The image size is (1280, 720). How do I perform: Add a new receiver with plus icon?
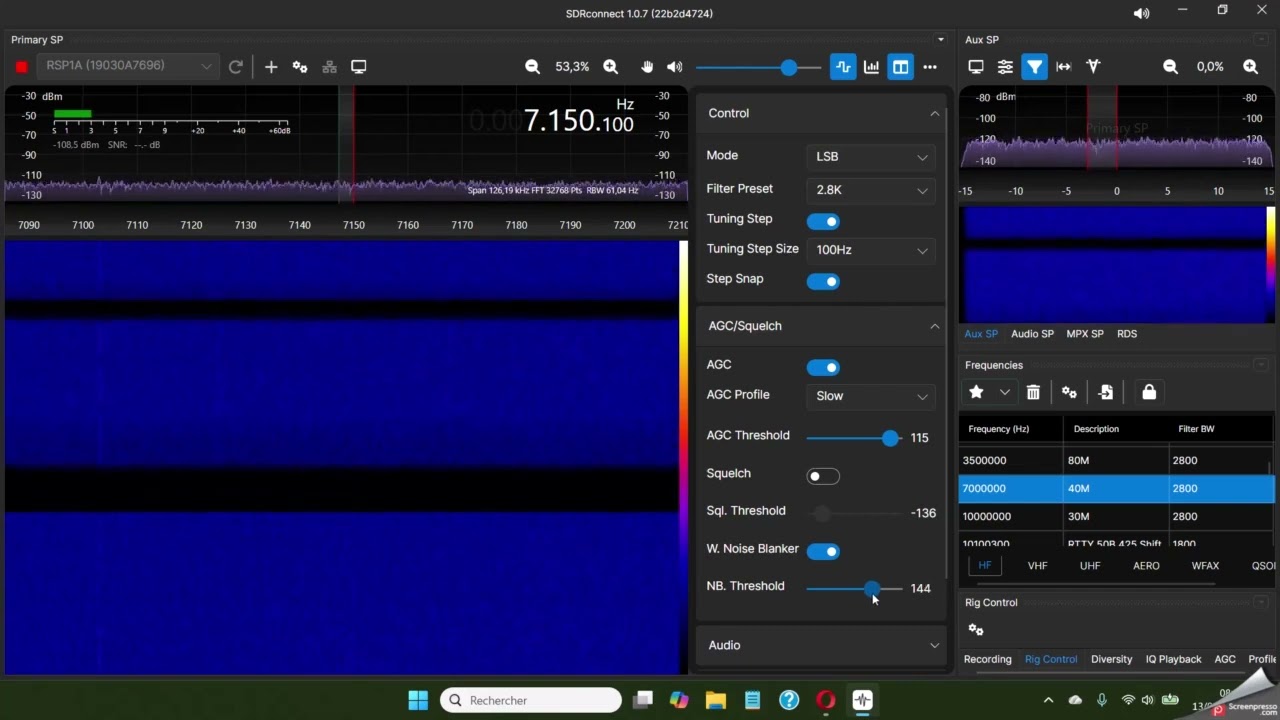(271, 67)
